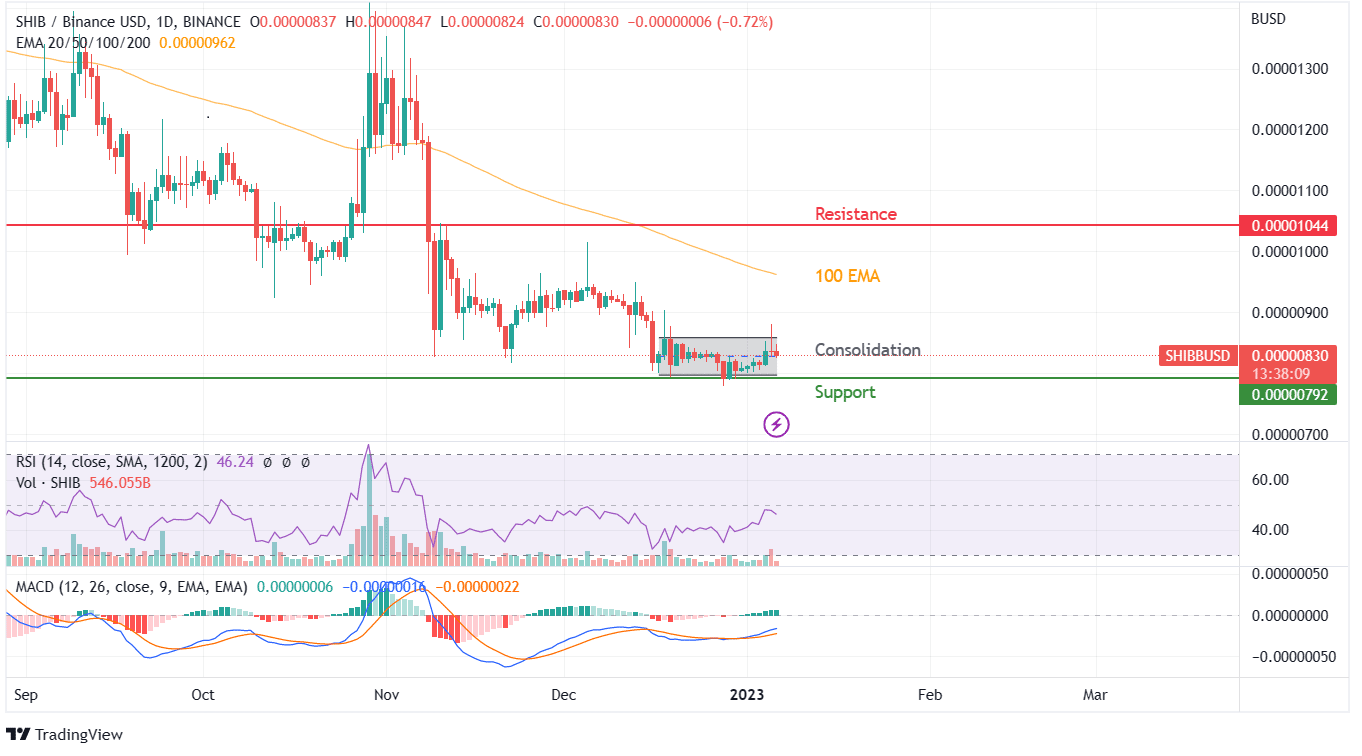Click the EMA 20/50/100/200 indicator legend
Image resolution: width=1362 pixels, height=756 pixels.
pos(84,43)
